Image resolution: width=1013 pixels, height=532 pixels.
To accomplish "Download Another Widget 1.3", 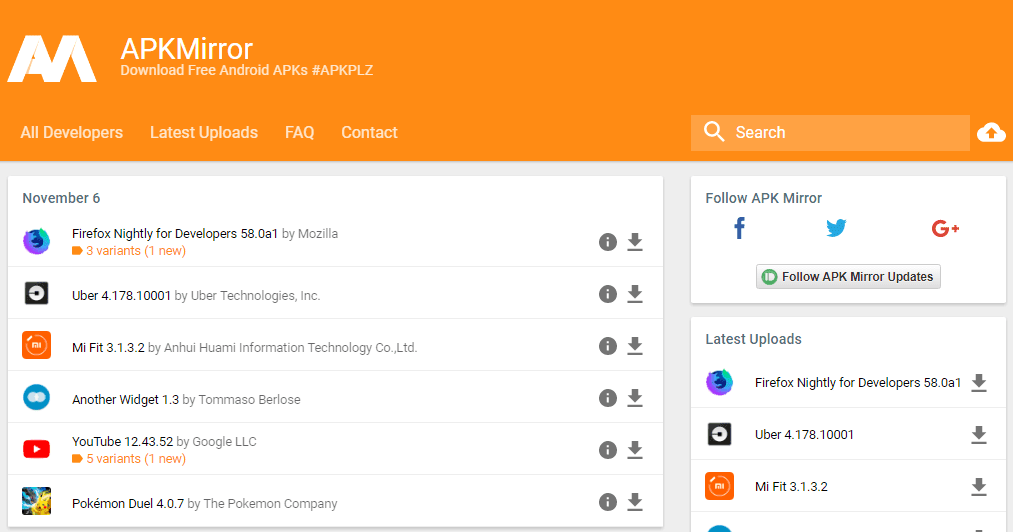I will (x=635, y=398).
